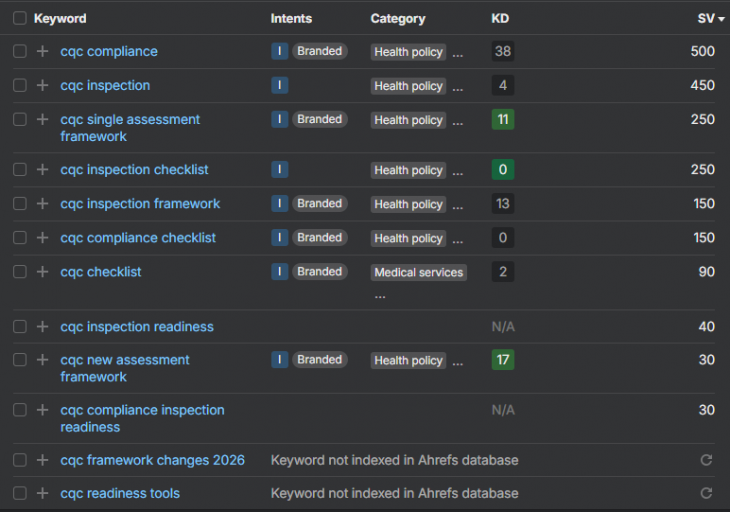Click informational intent badge for 'cqc compliance'
Viewport: 730px width, 512px height.
click(279, 51)
